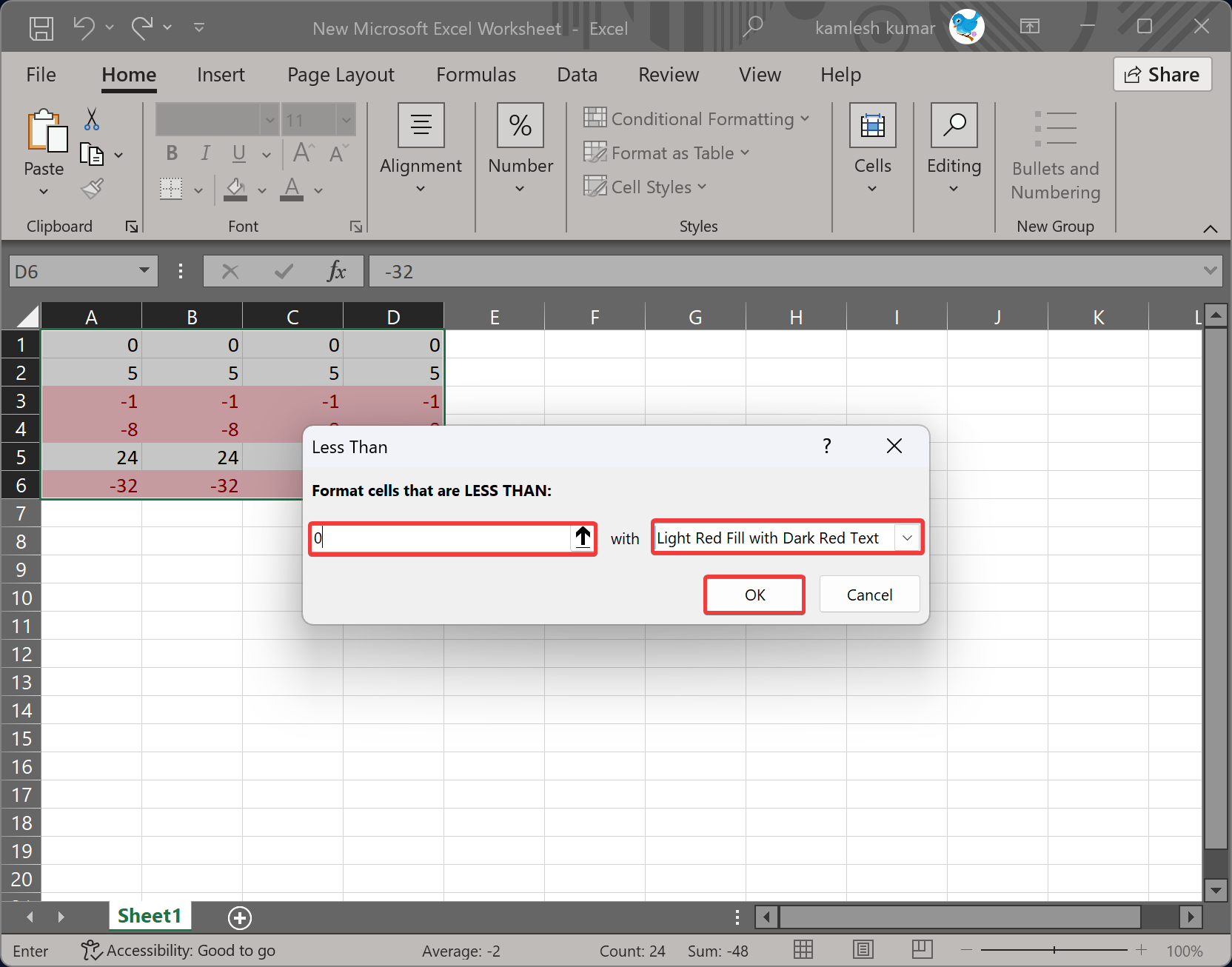This screenshot has height=967, width=1232.
Task: Click the Paste clipboard icon
Action: click(x=46, y=131)
